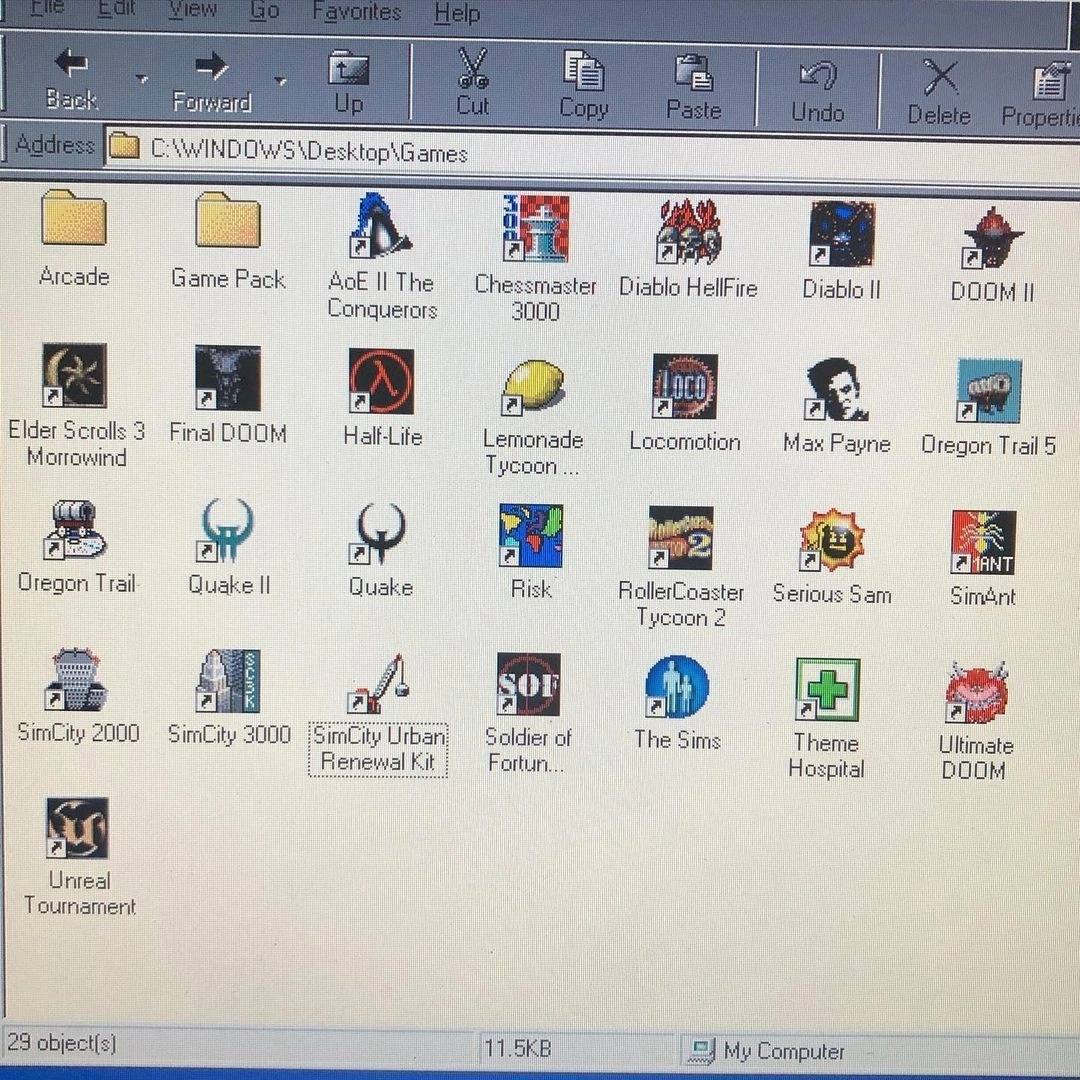Viewport: 1080px width, 1080px height.
Task: Open the View menu
Action: point(192,9)
